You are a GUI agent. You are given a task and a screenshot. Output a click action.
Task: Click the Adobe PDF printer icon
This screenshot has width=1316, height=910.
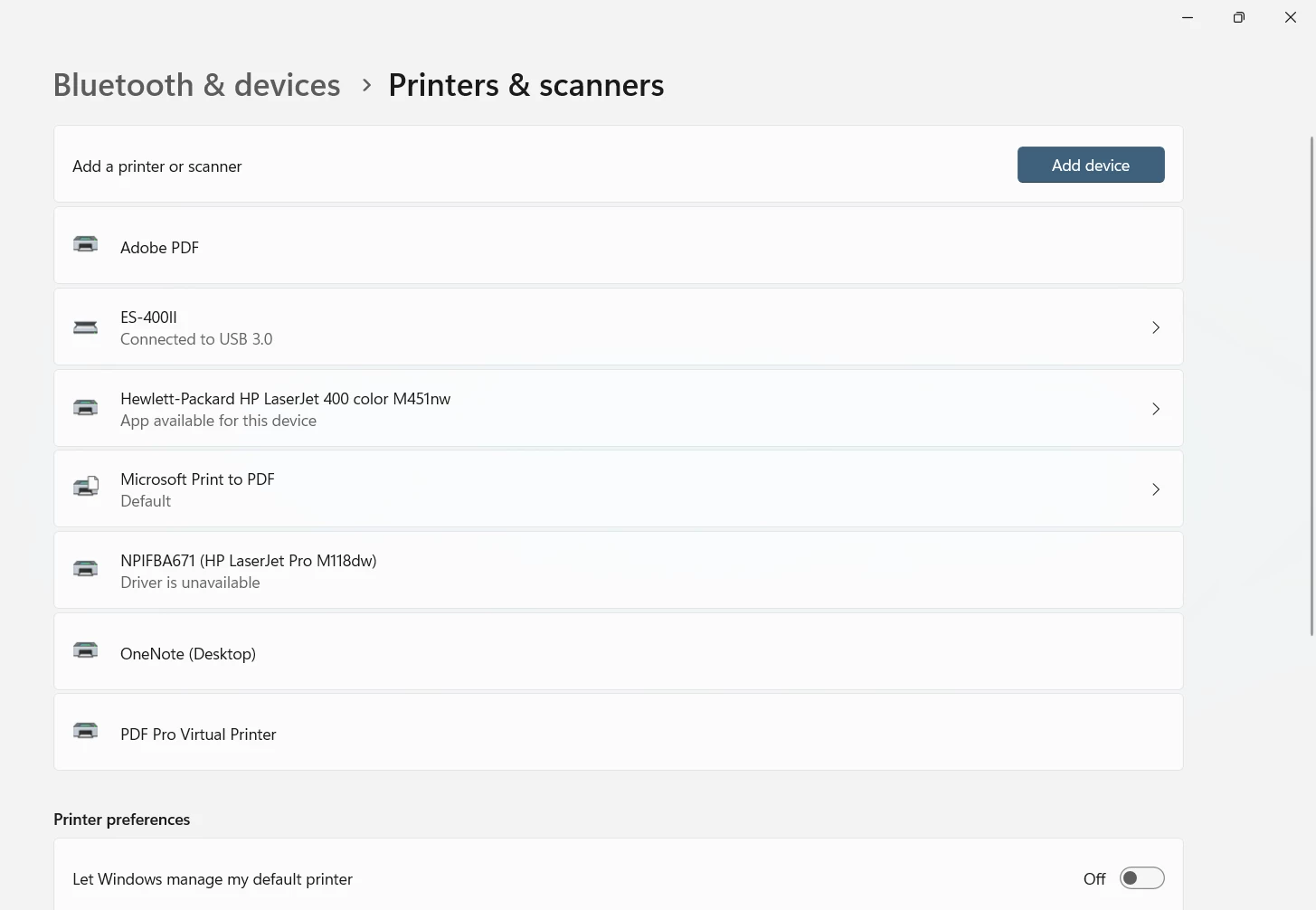[85, 244]
